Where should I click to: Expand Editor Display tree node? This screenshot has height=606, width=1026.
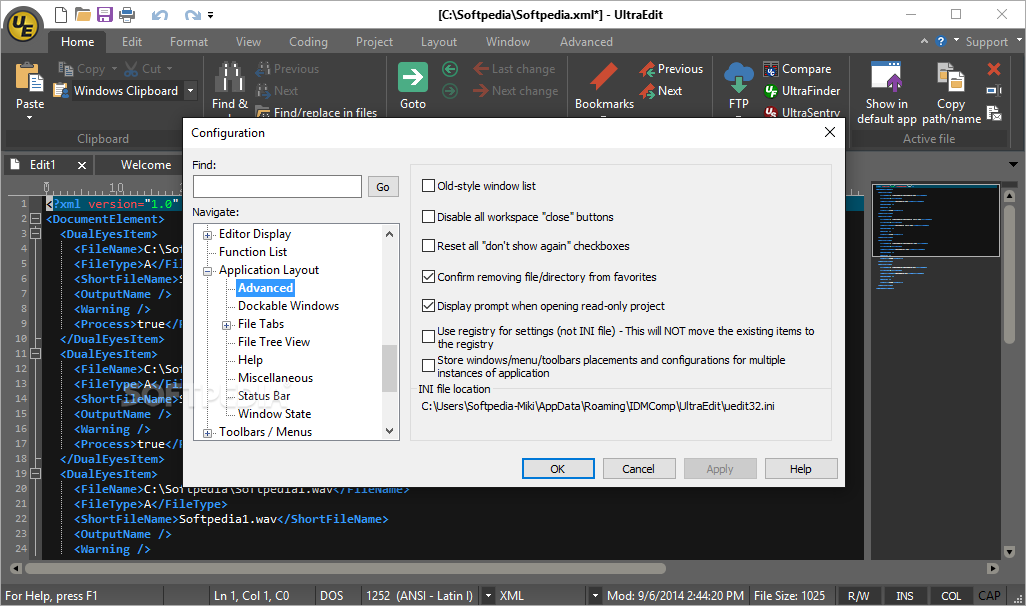point(207,235)
